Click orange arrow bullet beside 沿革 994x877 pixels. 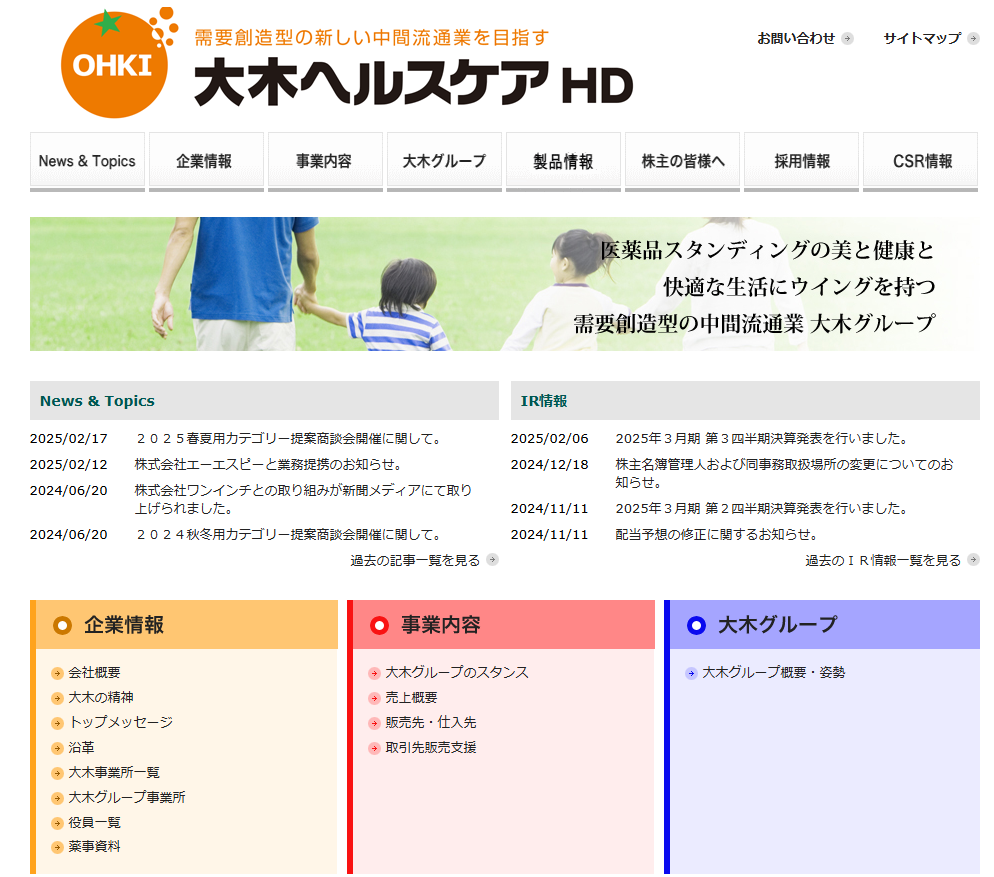coord(57,748)
